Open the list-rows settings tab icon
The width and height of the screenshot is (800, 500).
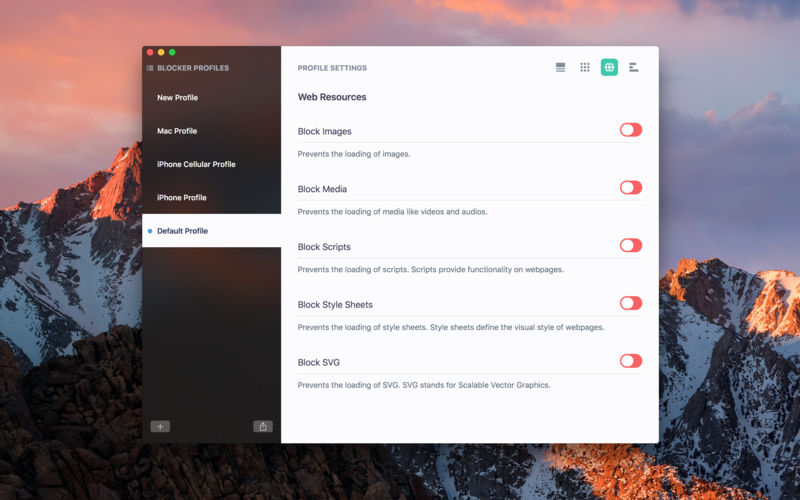click(x=560, y=67)
